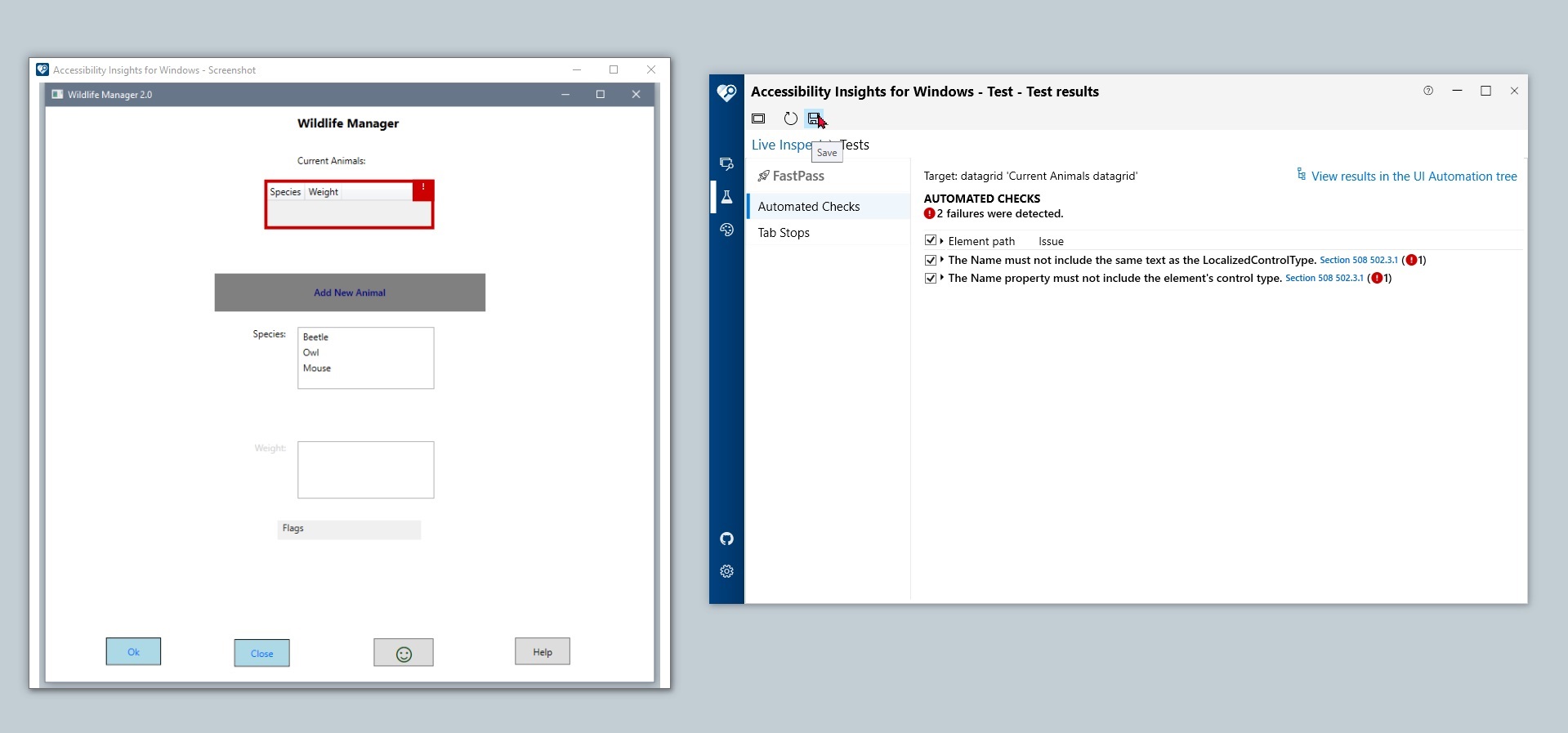Expand the element's control type rule row
This screenshot has height=733, width=1568.
941,278
